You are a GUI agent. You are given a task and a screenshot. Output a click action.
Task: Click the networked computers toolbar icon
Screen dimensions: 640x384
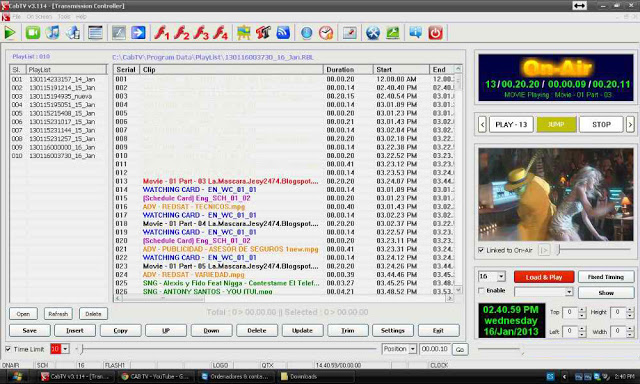[x=73, y=33]
